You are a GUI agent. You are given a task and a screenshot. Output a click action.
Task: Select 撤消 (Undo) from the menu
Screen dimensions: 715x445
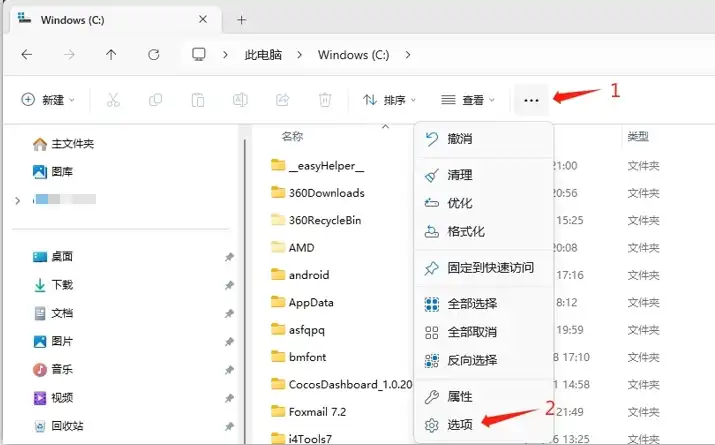(484, 139)
